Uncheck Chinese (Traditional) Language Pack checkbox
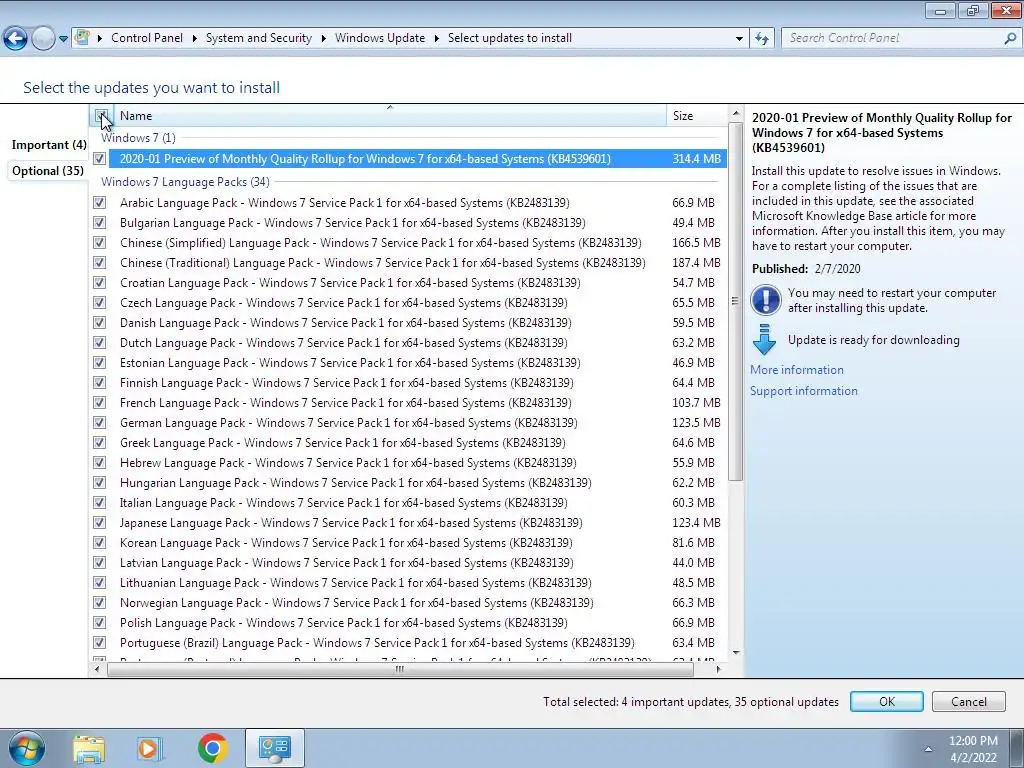Screen dimensions: 1024x768 click(99, 263)
